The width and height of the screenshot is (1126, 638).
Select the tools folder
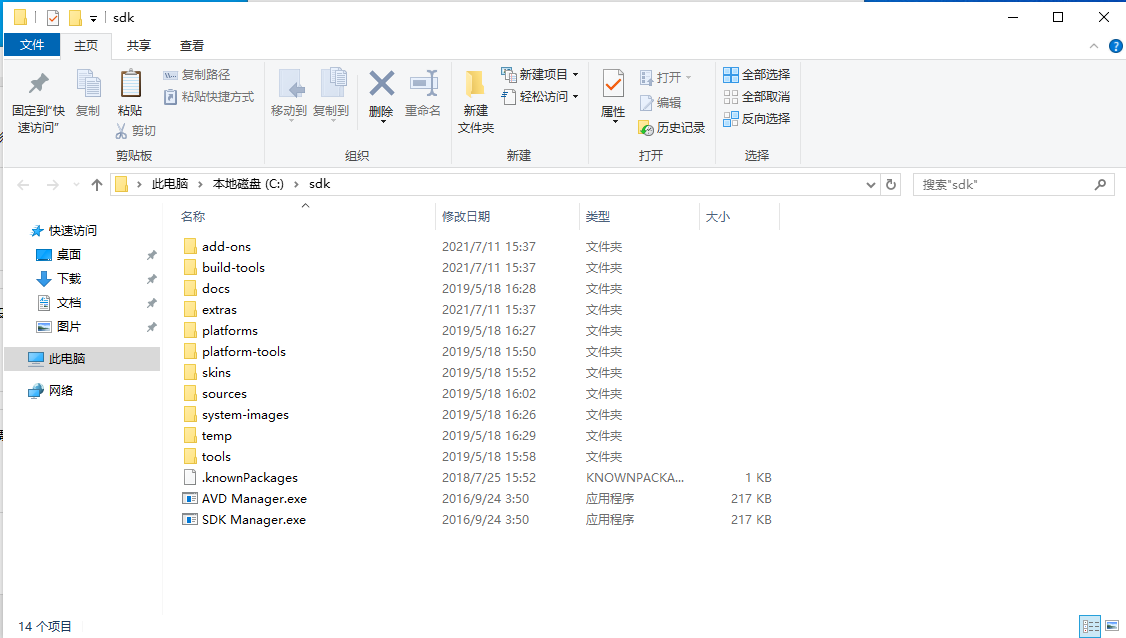216,457
